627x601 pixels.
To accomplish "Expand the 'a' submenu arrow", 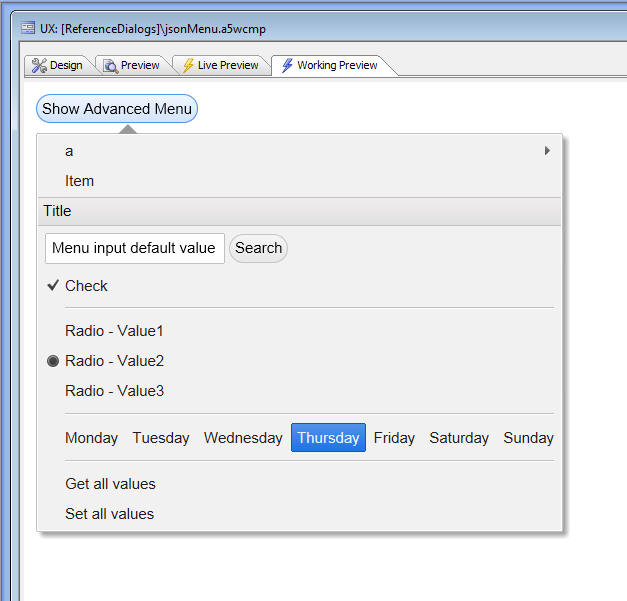I will pos(547,151).
